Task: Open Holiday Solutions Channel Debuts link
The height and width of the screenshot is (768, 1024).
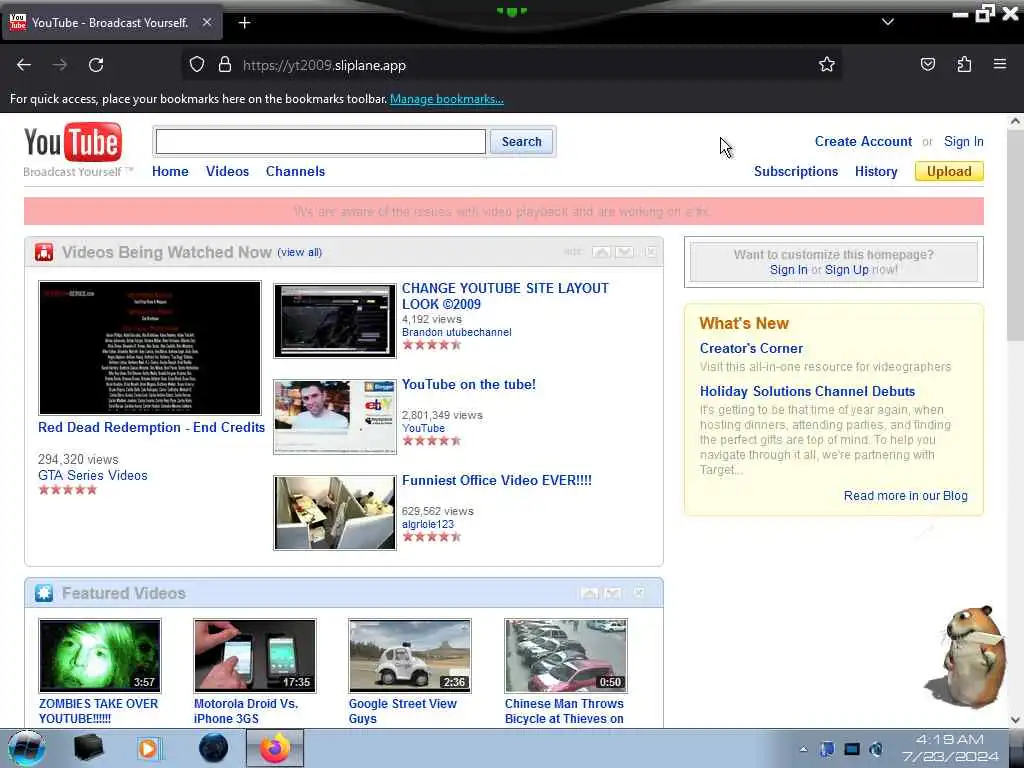Action: coord(807,391)
